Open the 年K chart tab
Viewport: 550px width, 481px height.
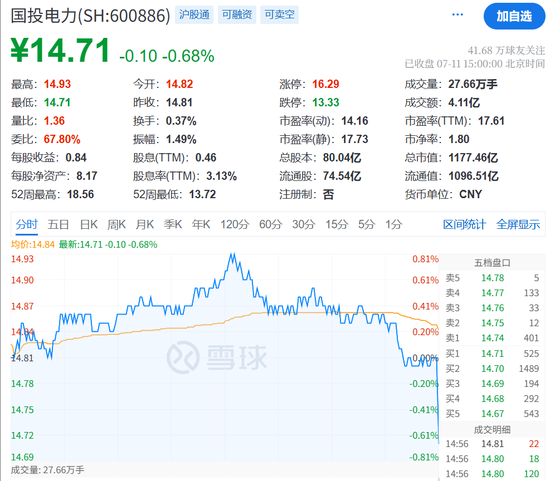pos(201,224)
